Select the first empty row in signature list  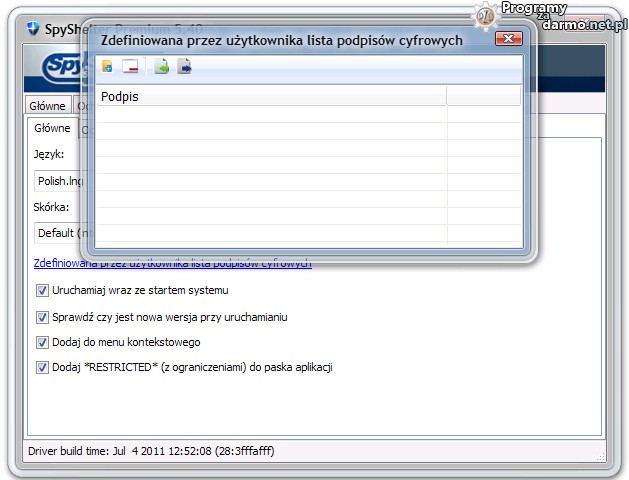270,114
